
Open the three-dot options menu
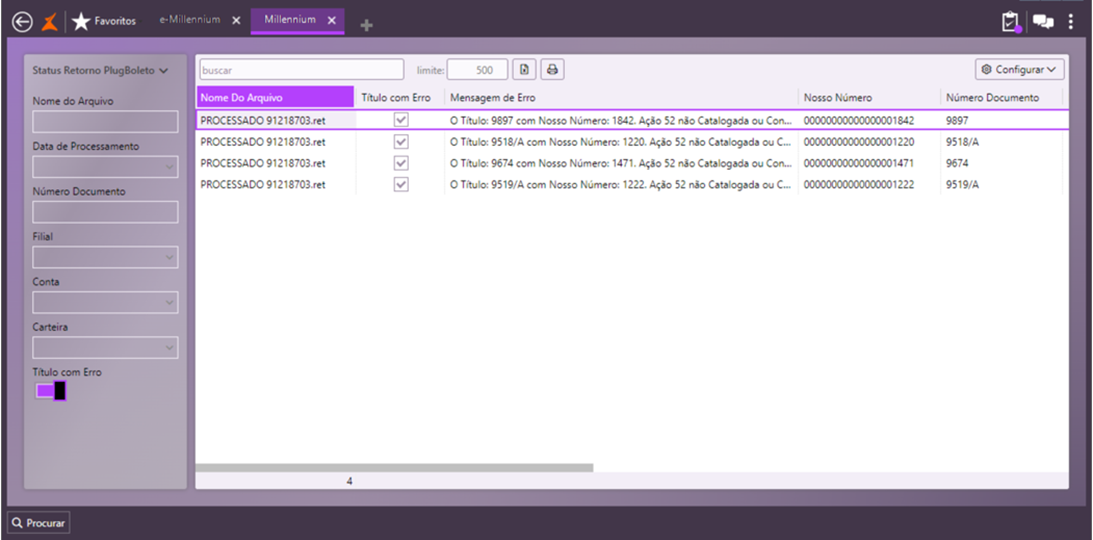tap(1071, 22)
